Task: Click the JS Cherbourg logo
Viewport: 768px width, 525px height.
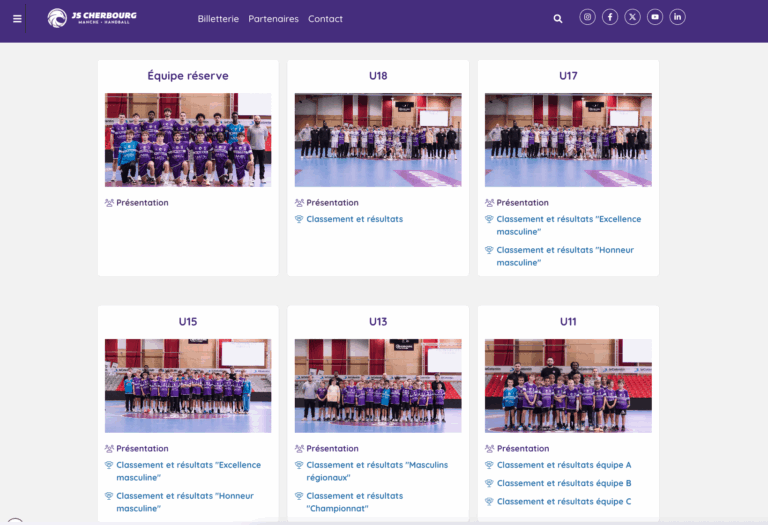Action: [92, 18]
